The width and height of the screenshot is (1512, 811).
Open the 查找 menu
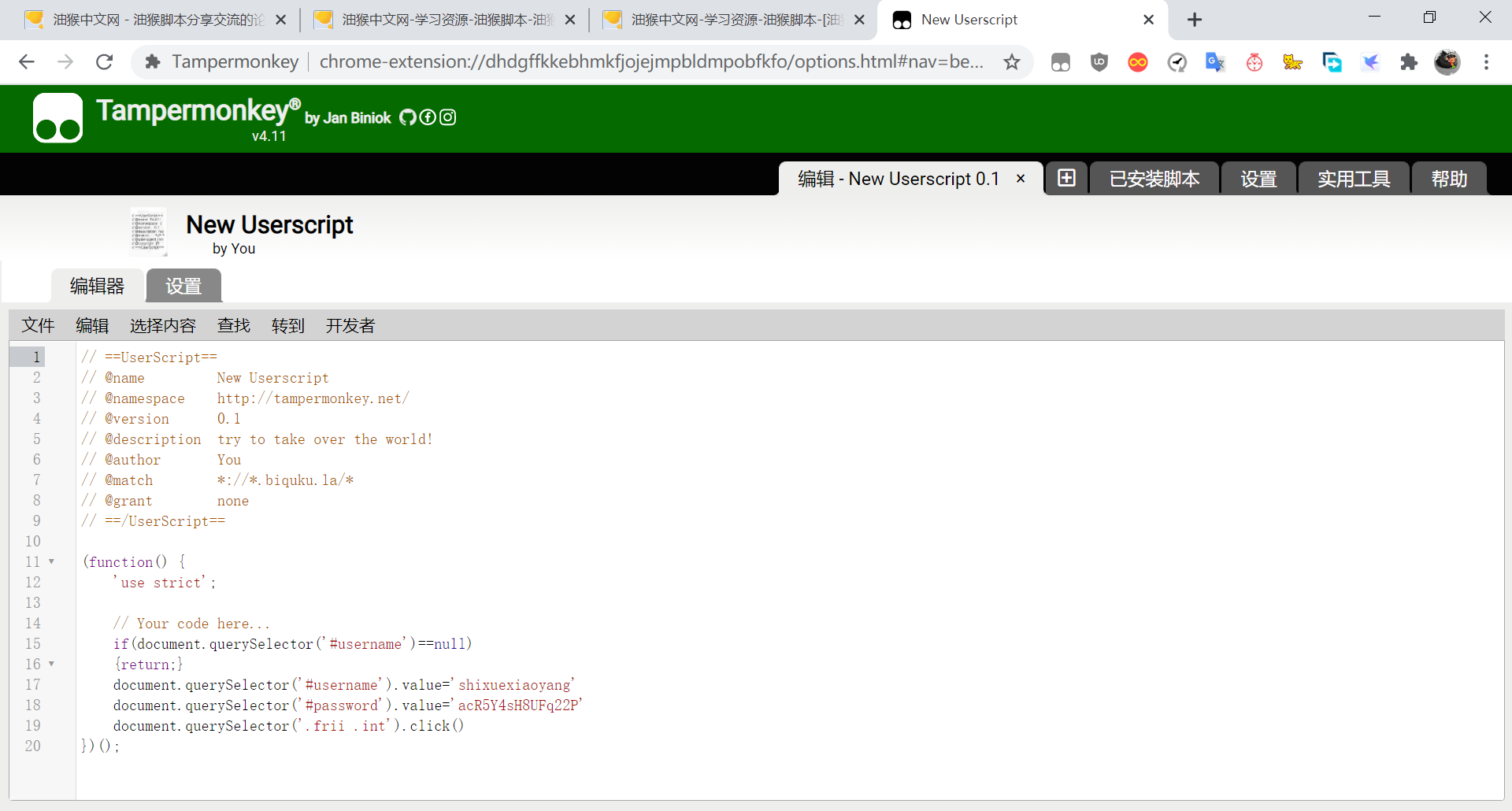tap(234, 325)
